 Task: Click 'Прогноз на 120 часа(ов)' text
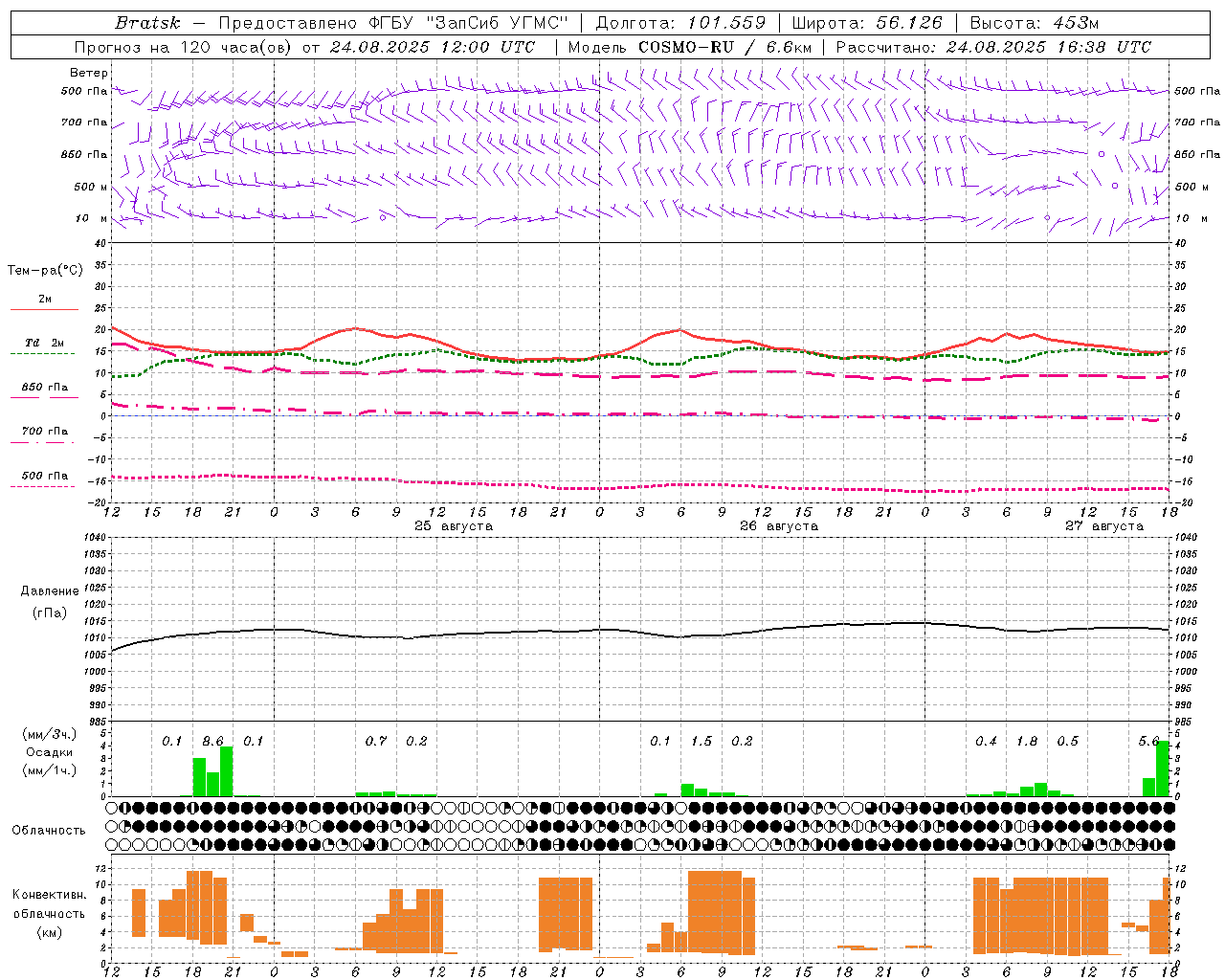coord(183,47)
